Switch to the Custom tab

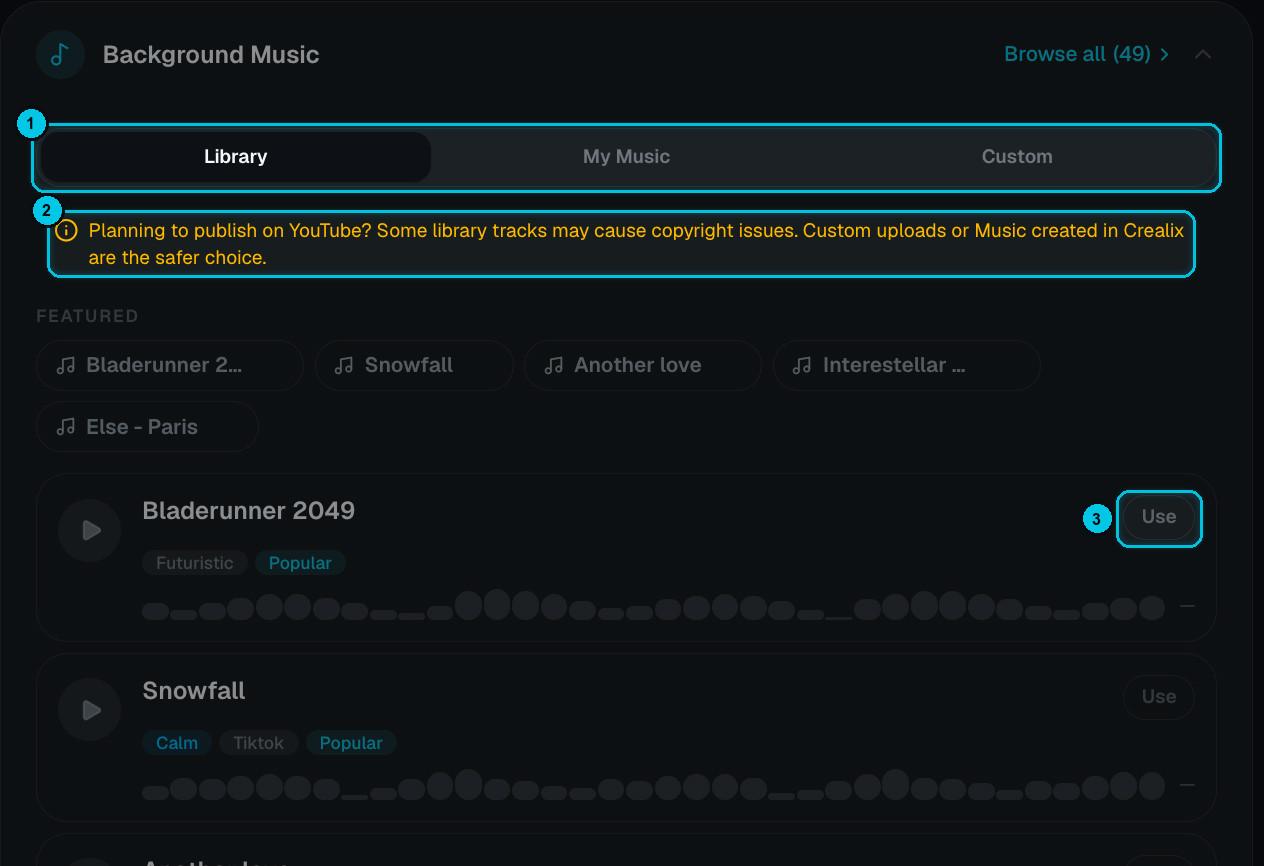click(x=1017, y=157)
